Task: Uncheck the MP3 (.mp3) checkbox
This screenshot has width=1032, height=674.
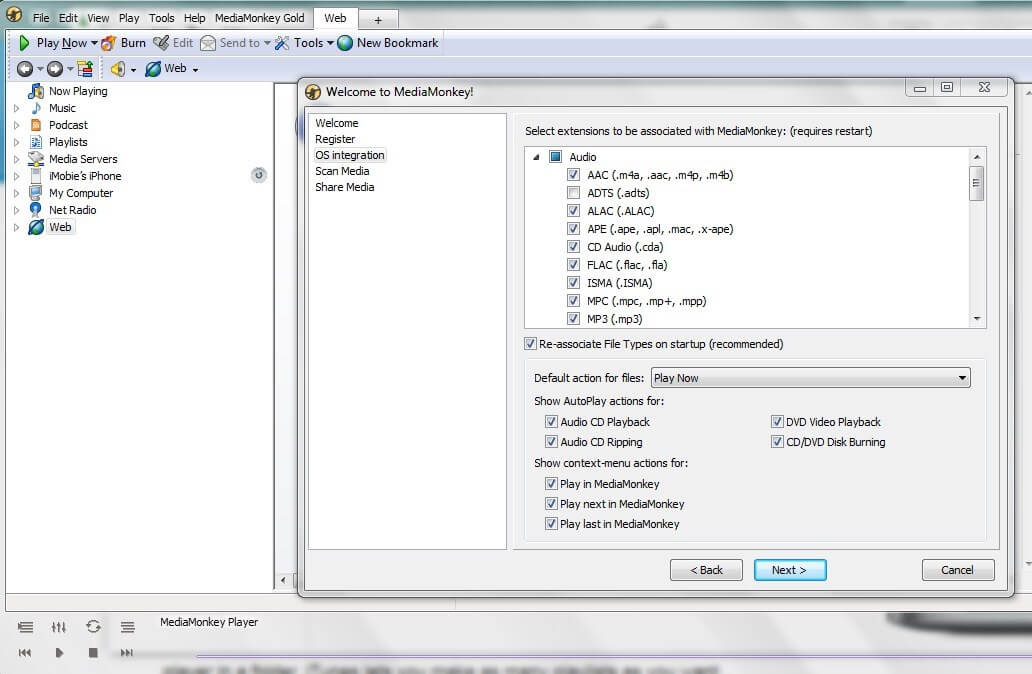Action: tap(573, 319)
